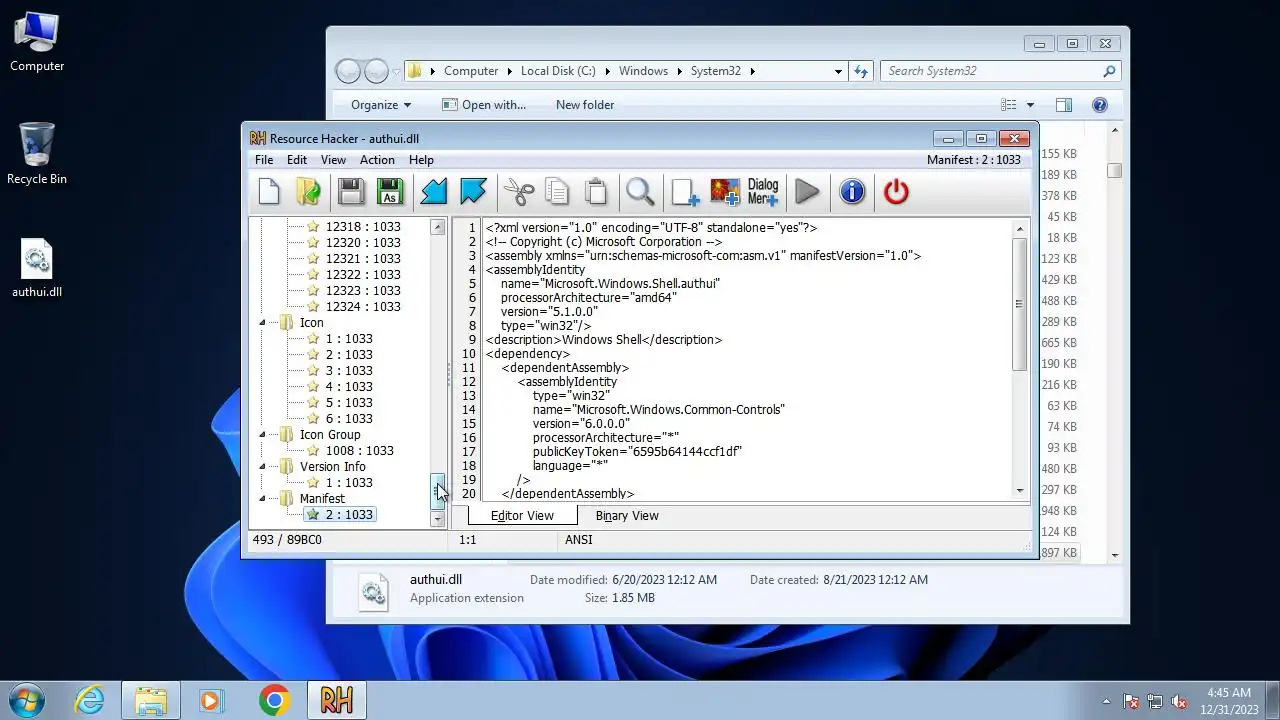Click the editor scrollbar down arrow
This screenshot has height=720, width=1280.
(1020, 491)
